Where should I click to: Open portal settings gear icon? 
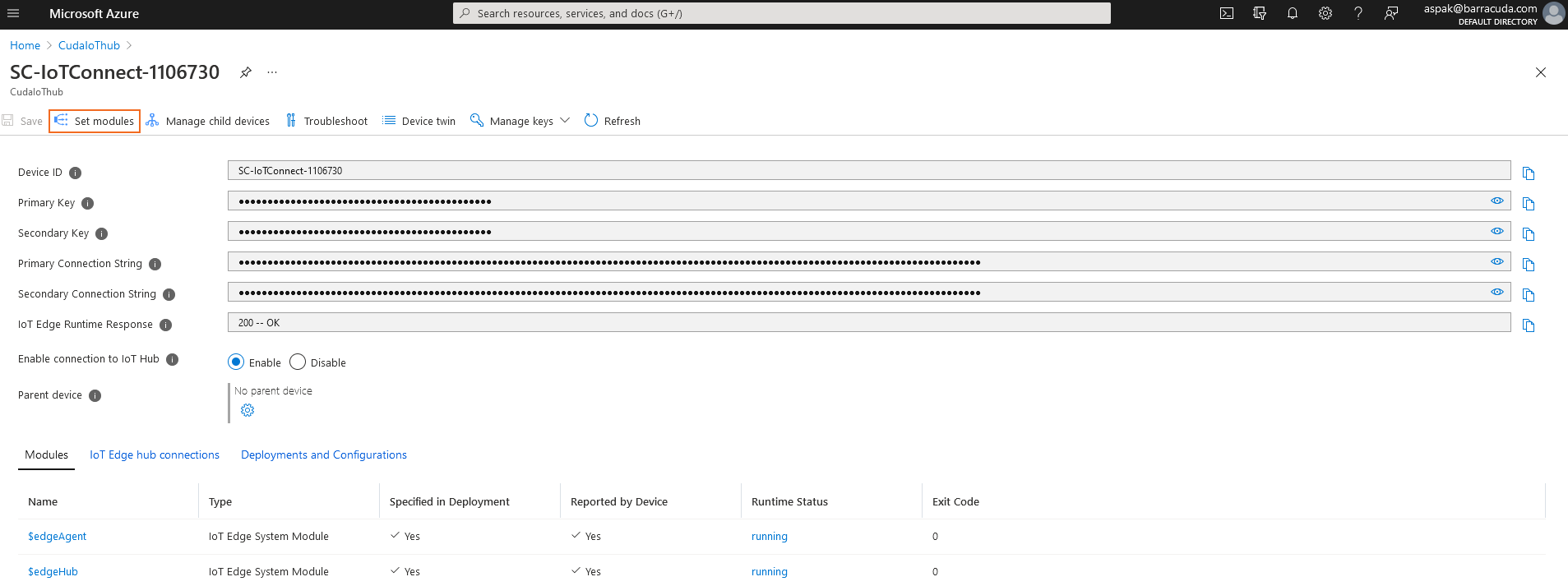tap(1325, 13)
